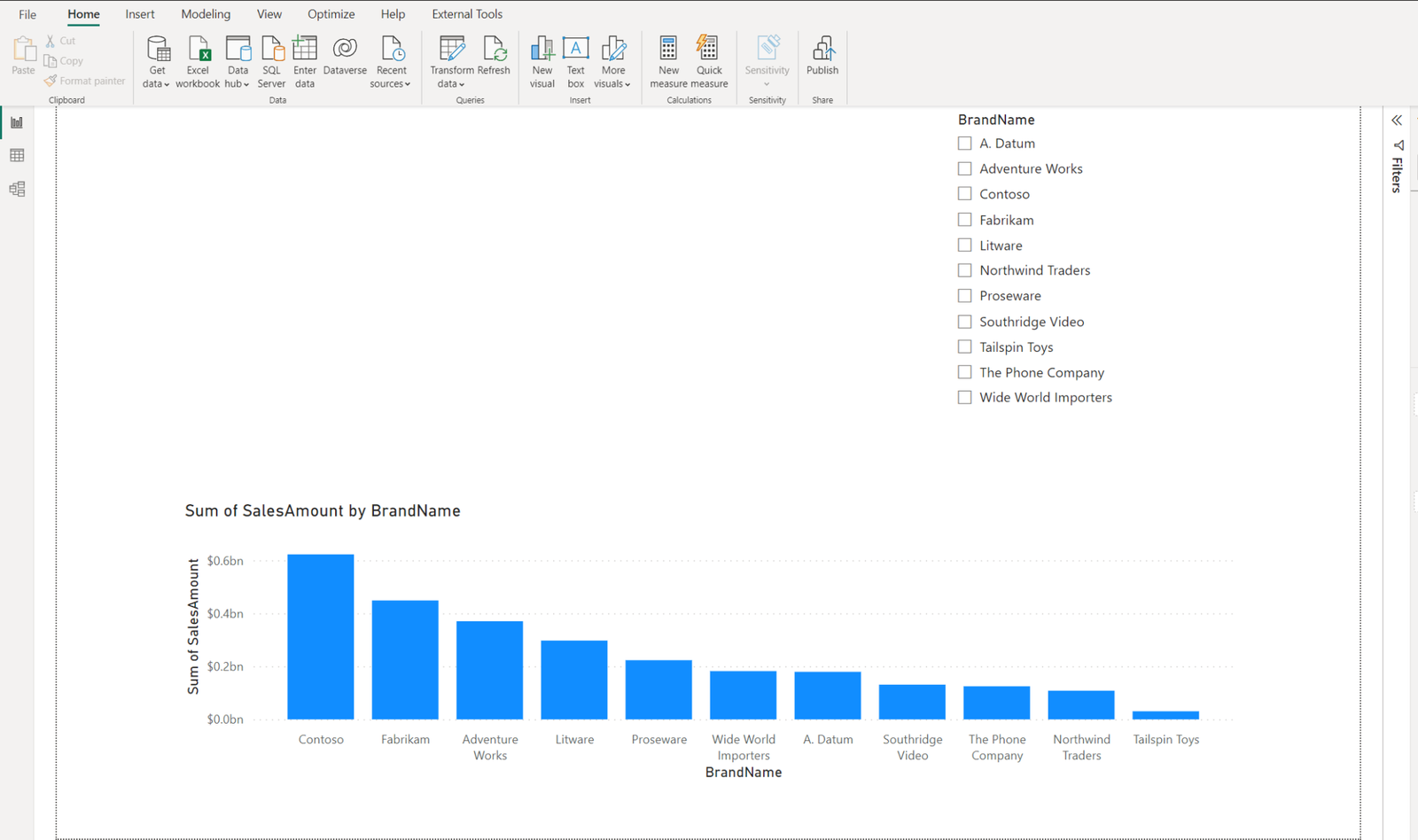
Task: Tick the Southridge Video checkbox
Action: [x=964, y=322]
